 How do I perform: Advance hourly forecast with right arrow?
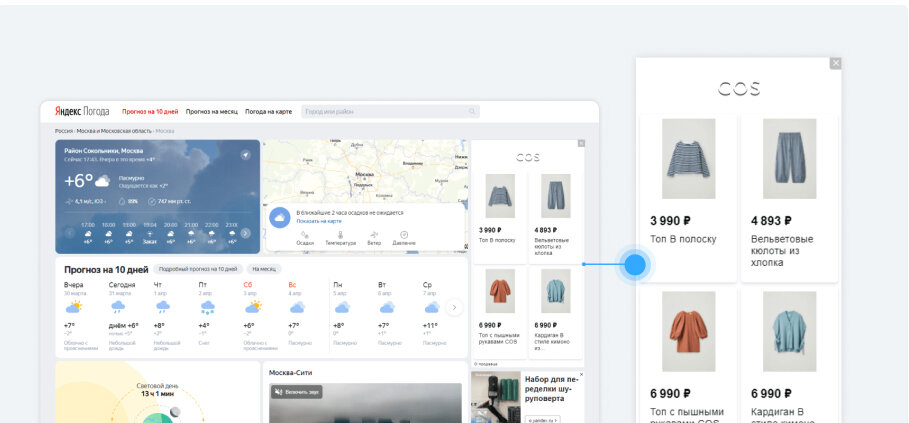246,233
